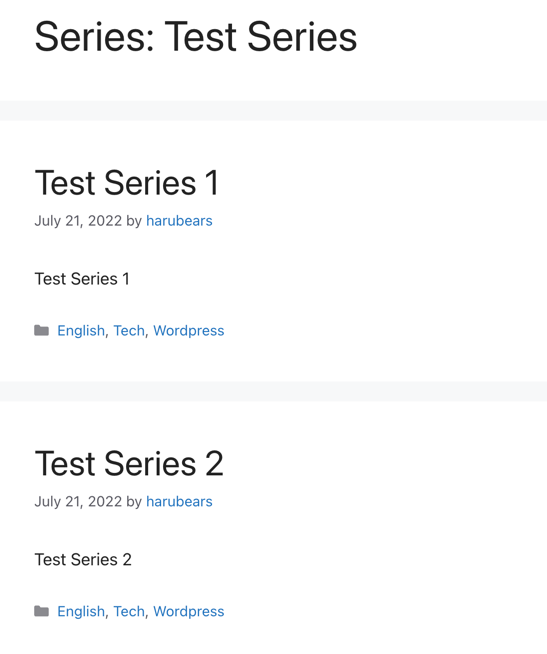This screenshot has height=654, width=547.
Task: Open Wordpress category for Test Series 2
Action: point(189,611)
